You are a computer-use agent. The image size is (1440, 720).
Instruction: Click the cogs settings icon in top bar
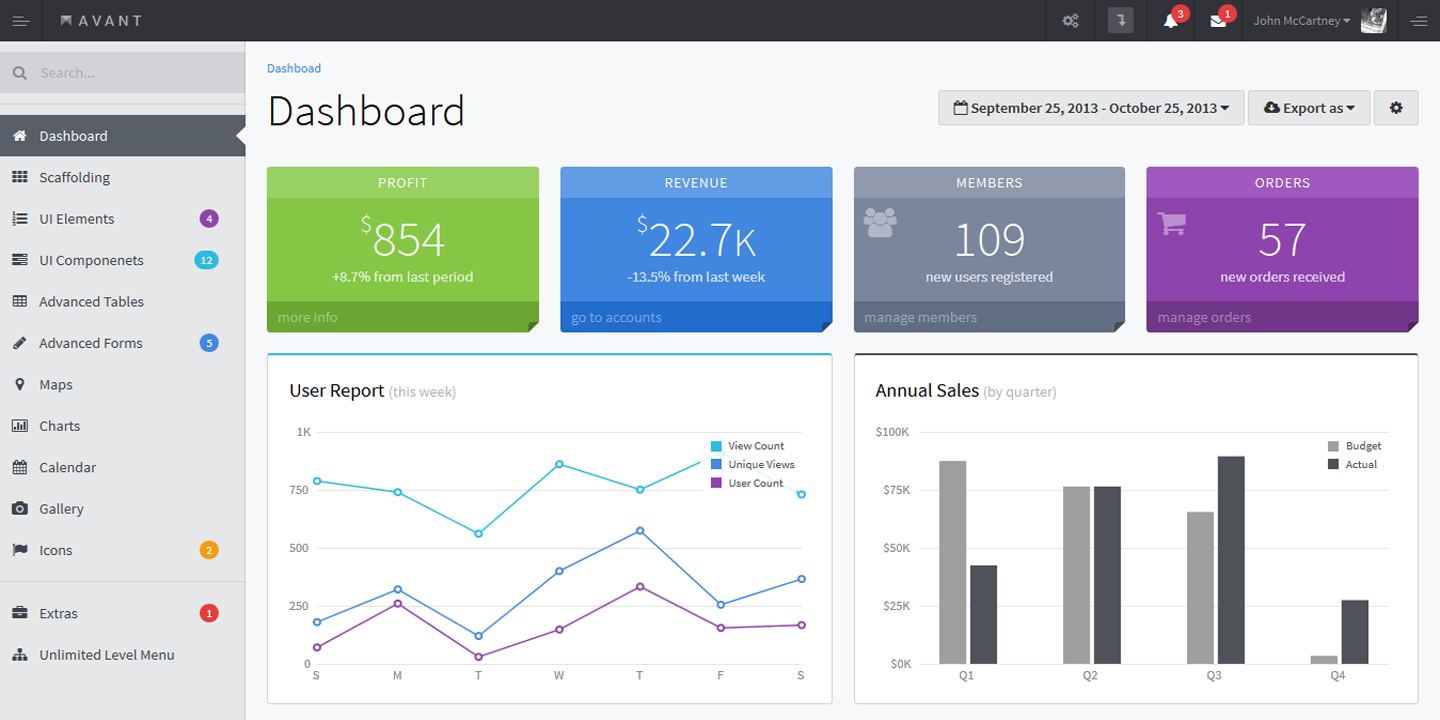coord(1071,20)
